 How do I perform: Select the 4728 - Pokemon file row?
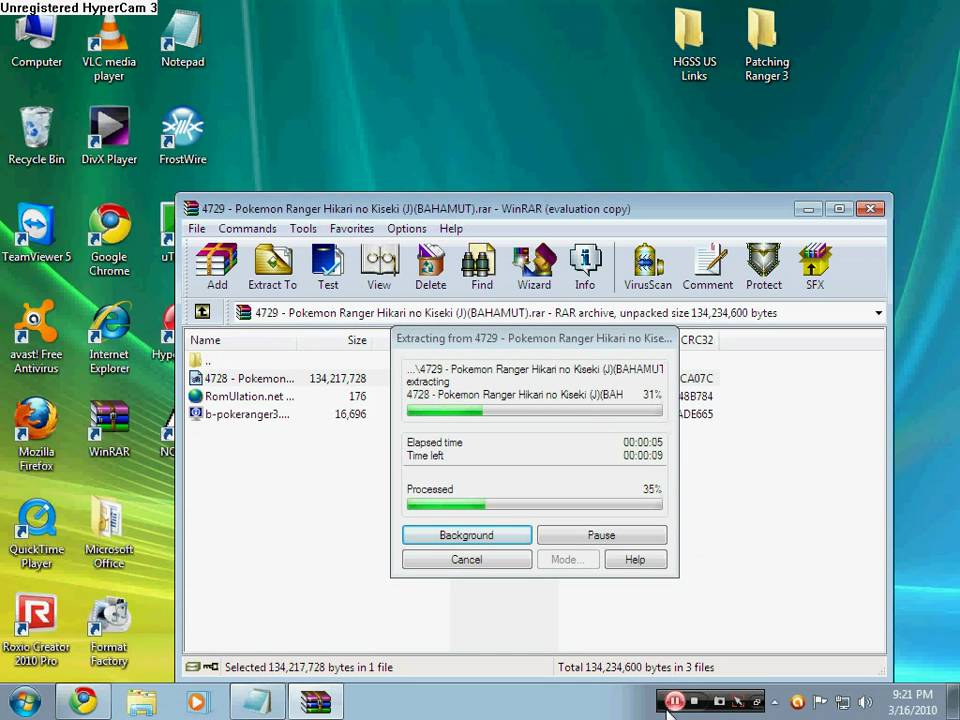pyautogui.click(x=279, y=378)
